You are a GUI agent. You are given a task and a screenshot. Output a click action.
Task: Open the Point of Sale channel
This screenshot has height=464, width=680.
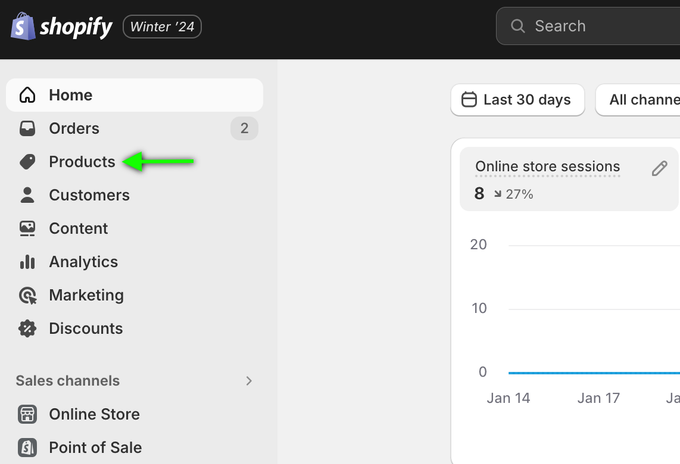click(95, 448)
